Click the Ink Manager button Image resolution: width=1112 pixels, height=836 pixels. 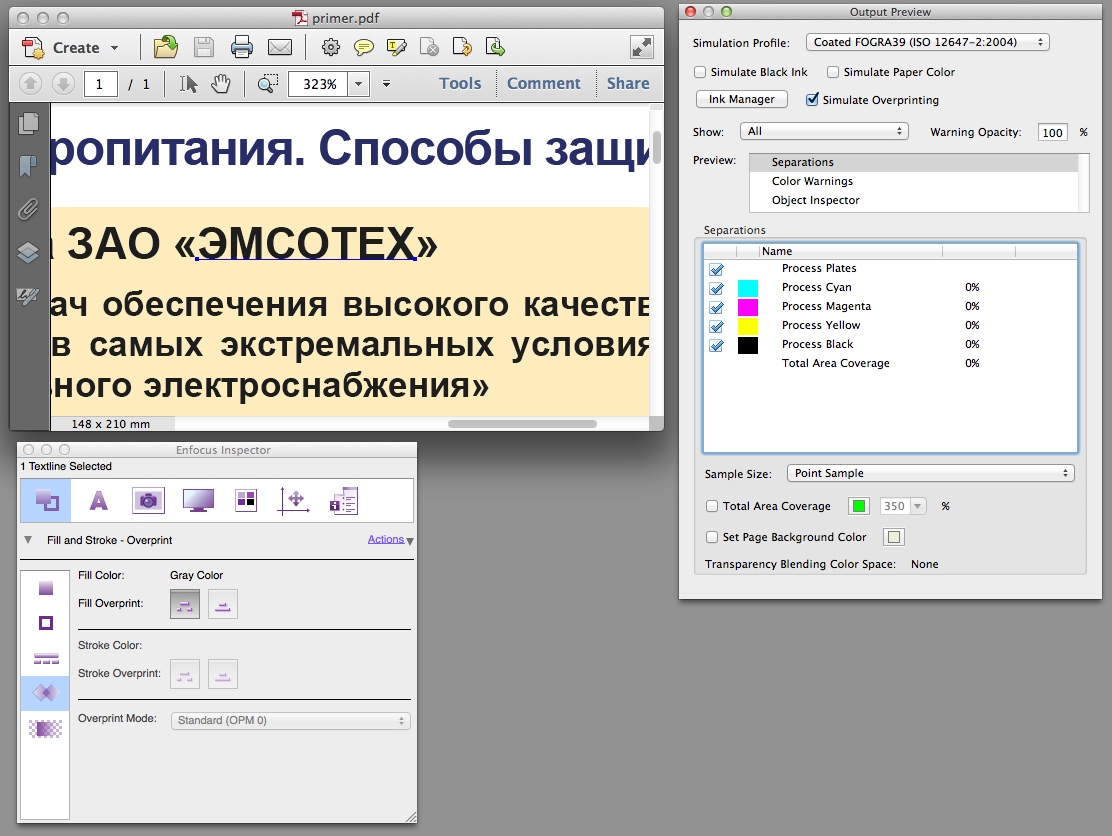(742, 99)
